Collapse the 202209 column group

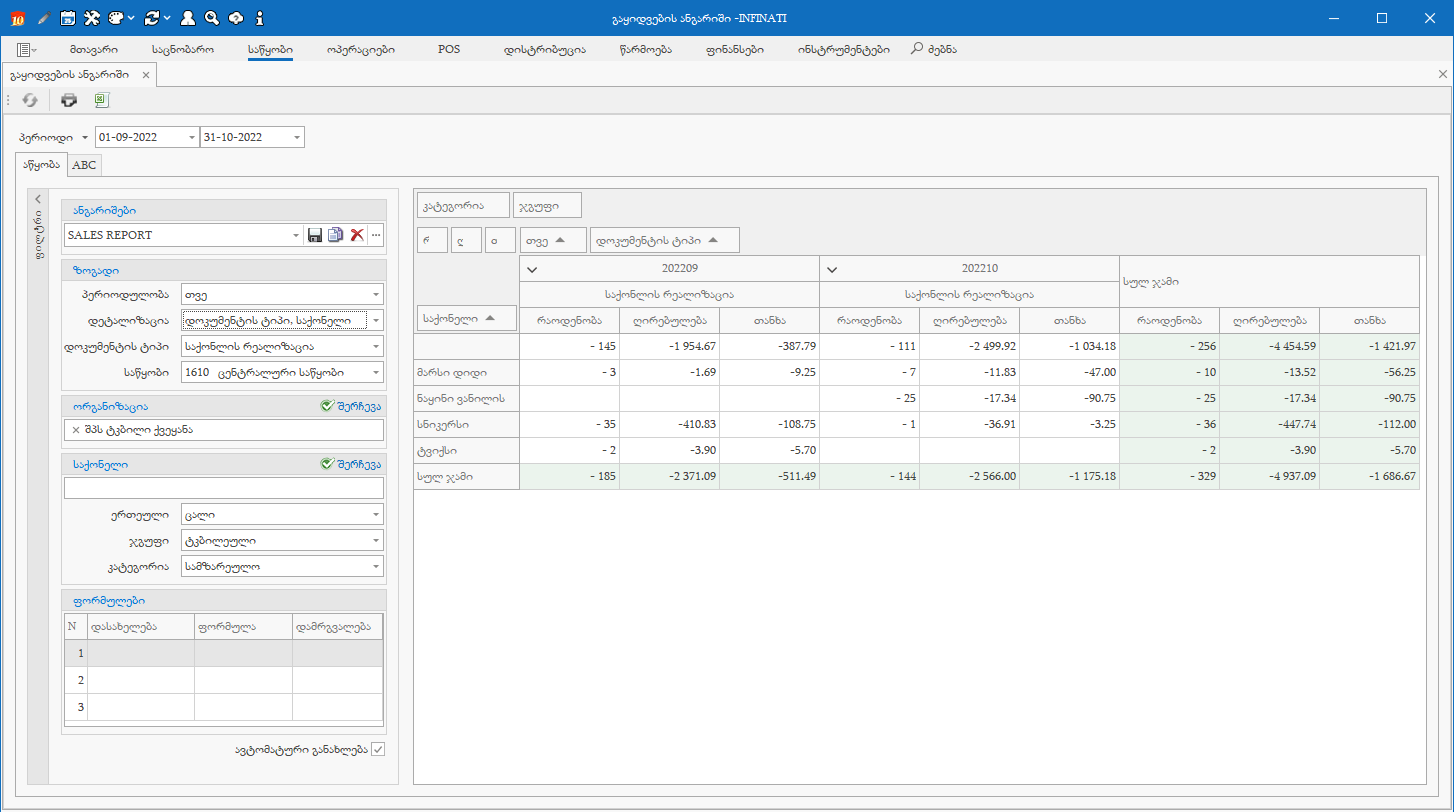tap(532, 269)
